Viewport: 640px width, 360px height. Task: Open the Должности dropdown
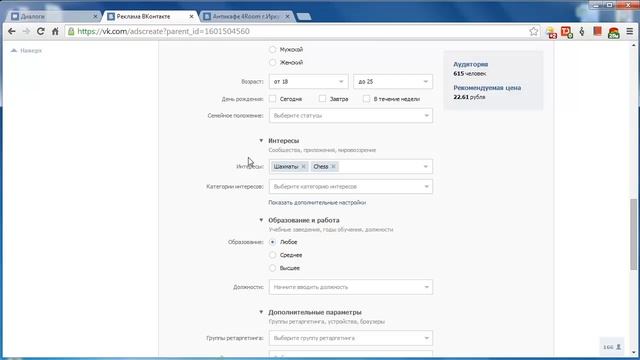pyautogui.click(x=351, y=287)
